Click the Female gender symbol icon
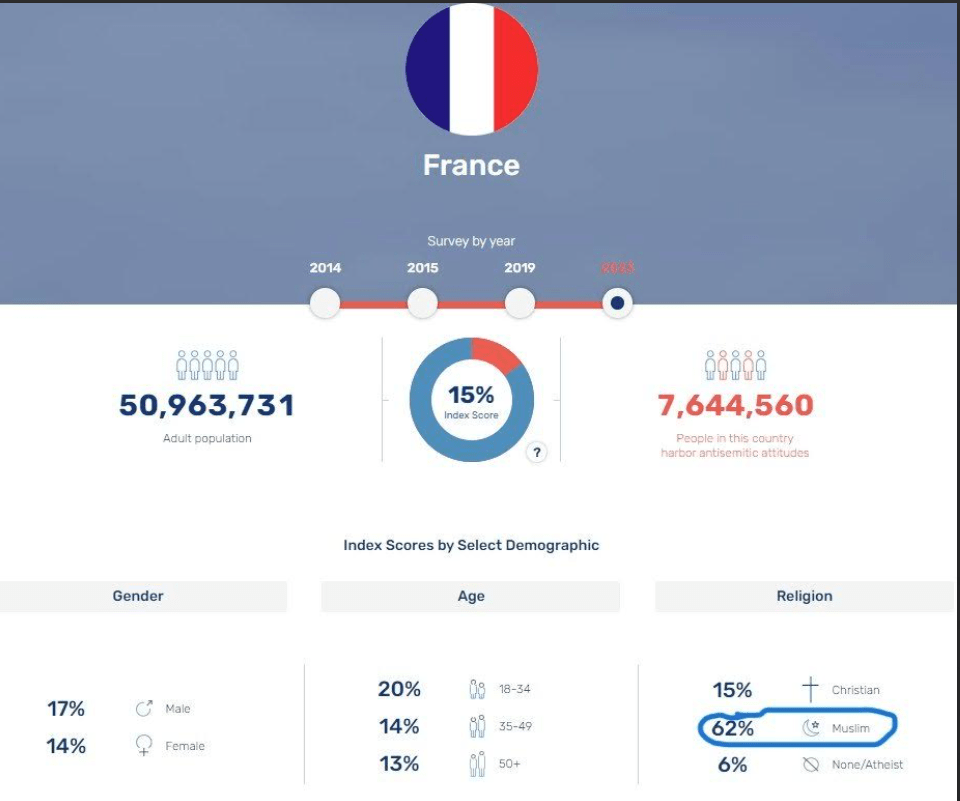Screen dimensions: 960x801 143,745
